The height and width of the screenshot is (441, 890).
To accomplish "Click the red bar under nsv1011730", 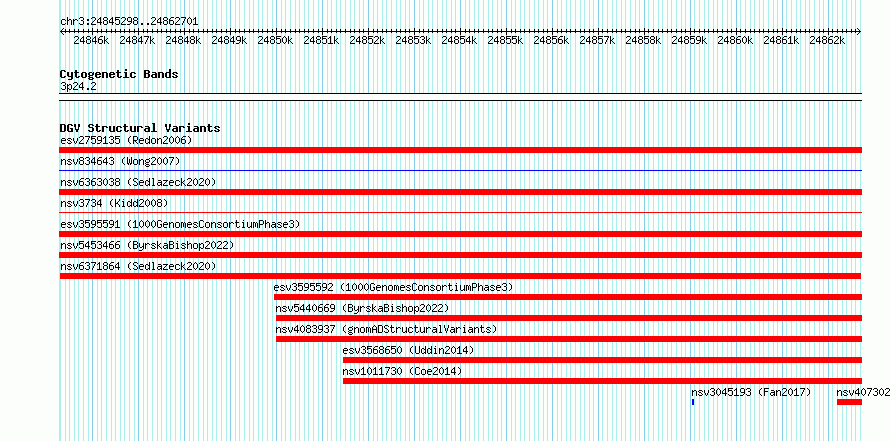I will pyautogui.click(x=602, y=381).
